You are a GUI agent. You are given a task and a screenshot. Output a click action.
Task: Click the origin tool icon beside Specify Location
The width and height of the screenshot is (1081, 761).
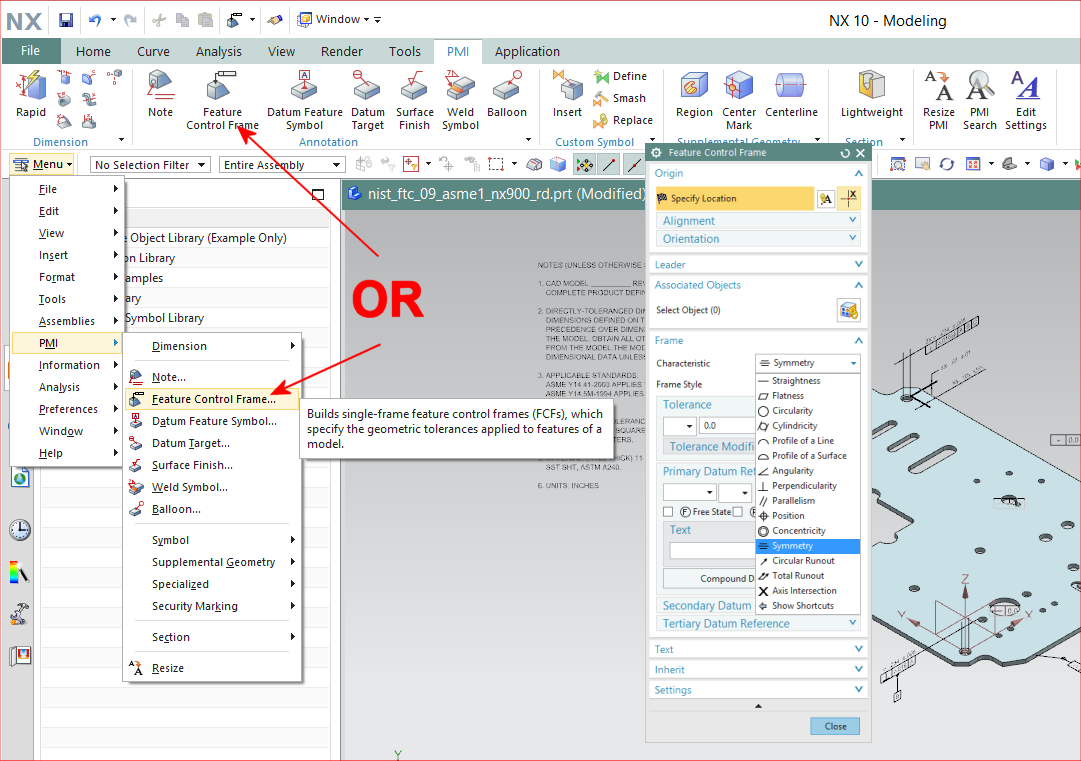click(850, 199)
